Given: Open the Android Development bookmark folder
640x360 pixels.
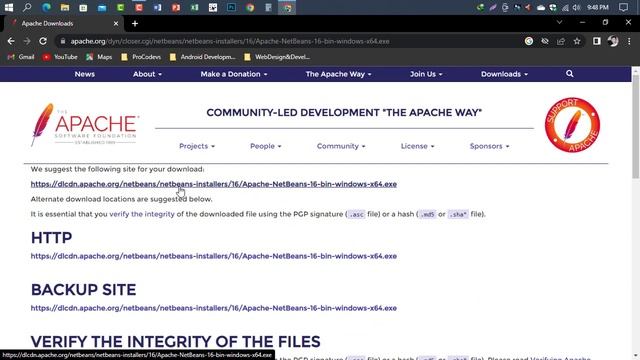Looking at the screenshot, I should tap(203, 57).
